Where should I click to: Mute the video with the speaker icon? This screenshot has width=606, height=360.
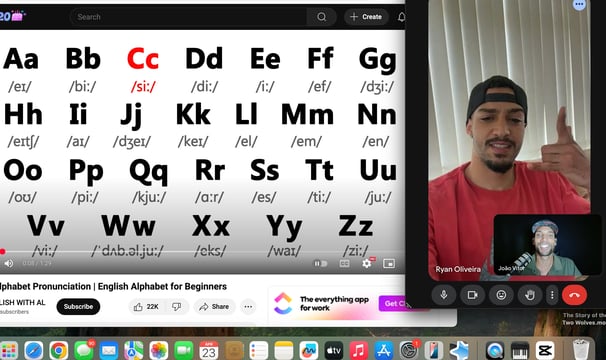(9, 263)
